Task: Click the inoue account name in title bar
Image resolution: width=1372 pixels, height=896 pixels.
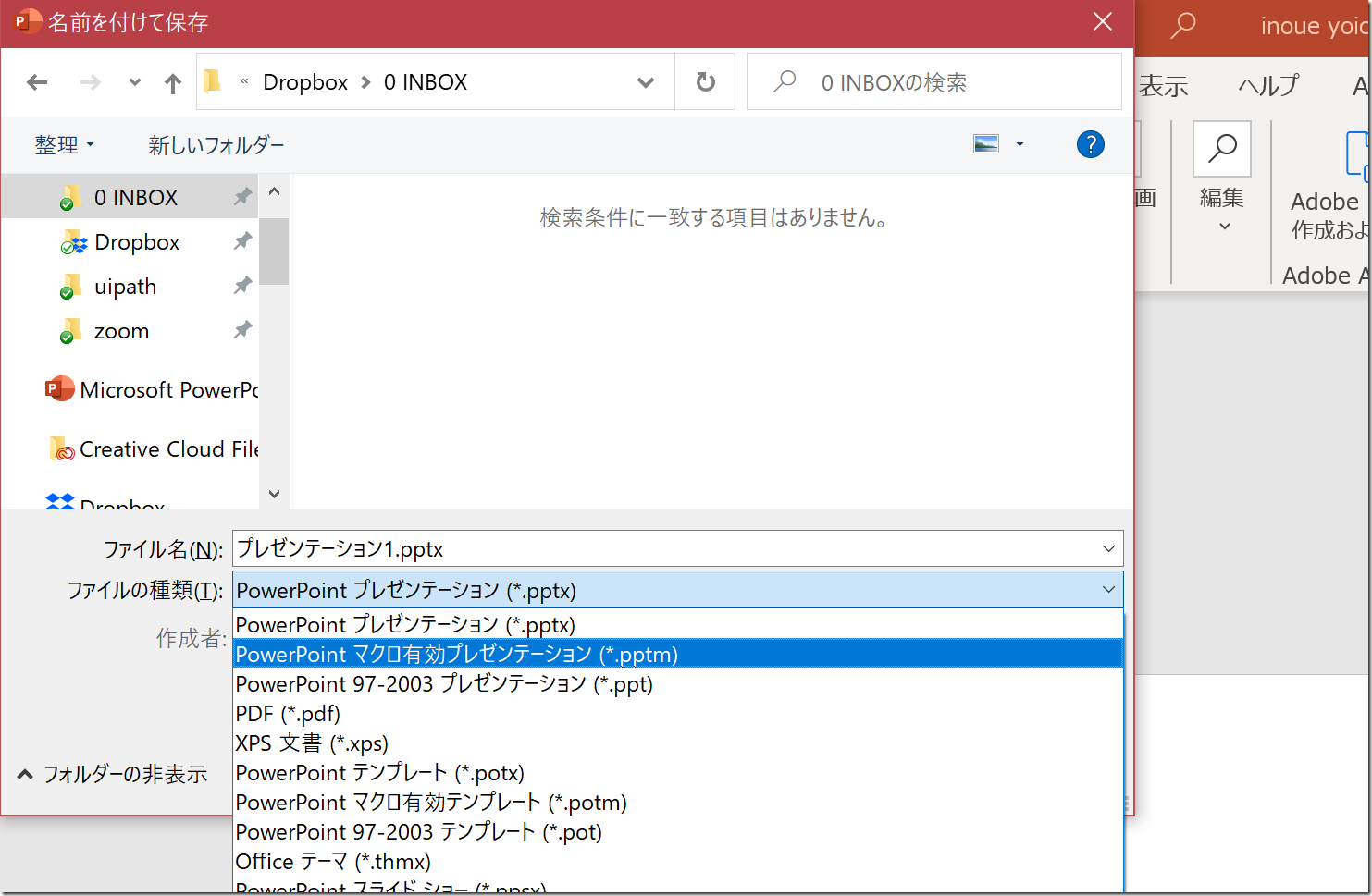Action: tap(1315, 26)
